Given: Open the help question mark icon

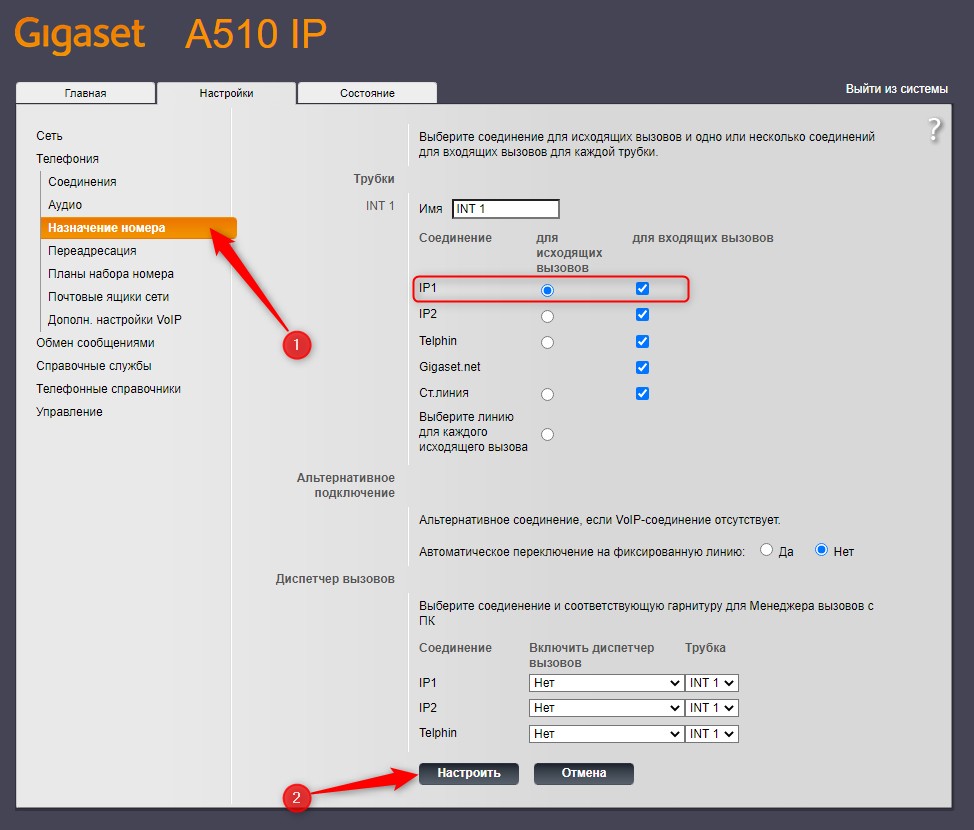Looking at the screenshot, I should 934,129.
